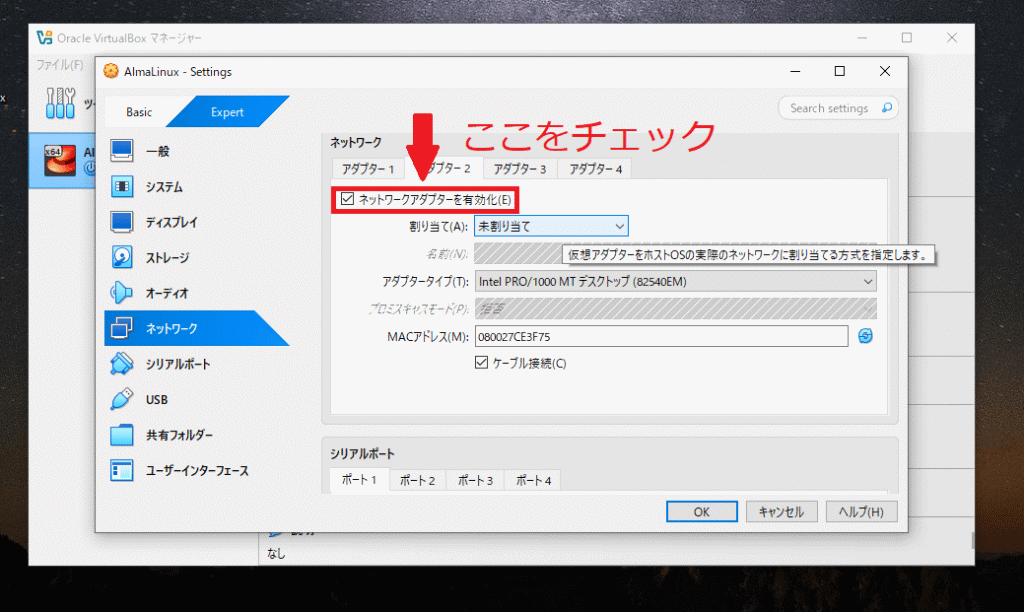Close the AlmaLinux Settings window
The height and width of the screenshot is (612, 1024).
(x=884, y=71)
